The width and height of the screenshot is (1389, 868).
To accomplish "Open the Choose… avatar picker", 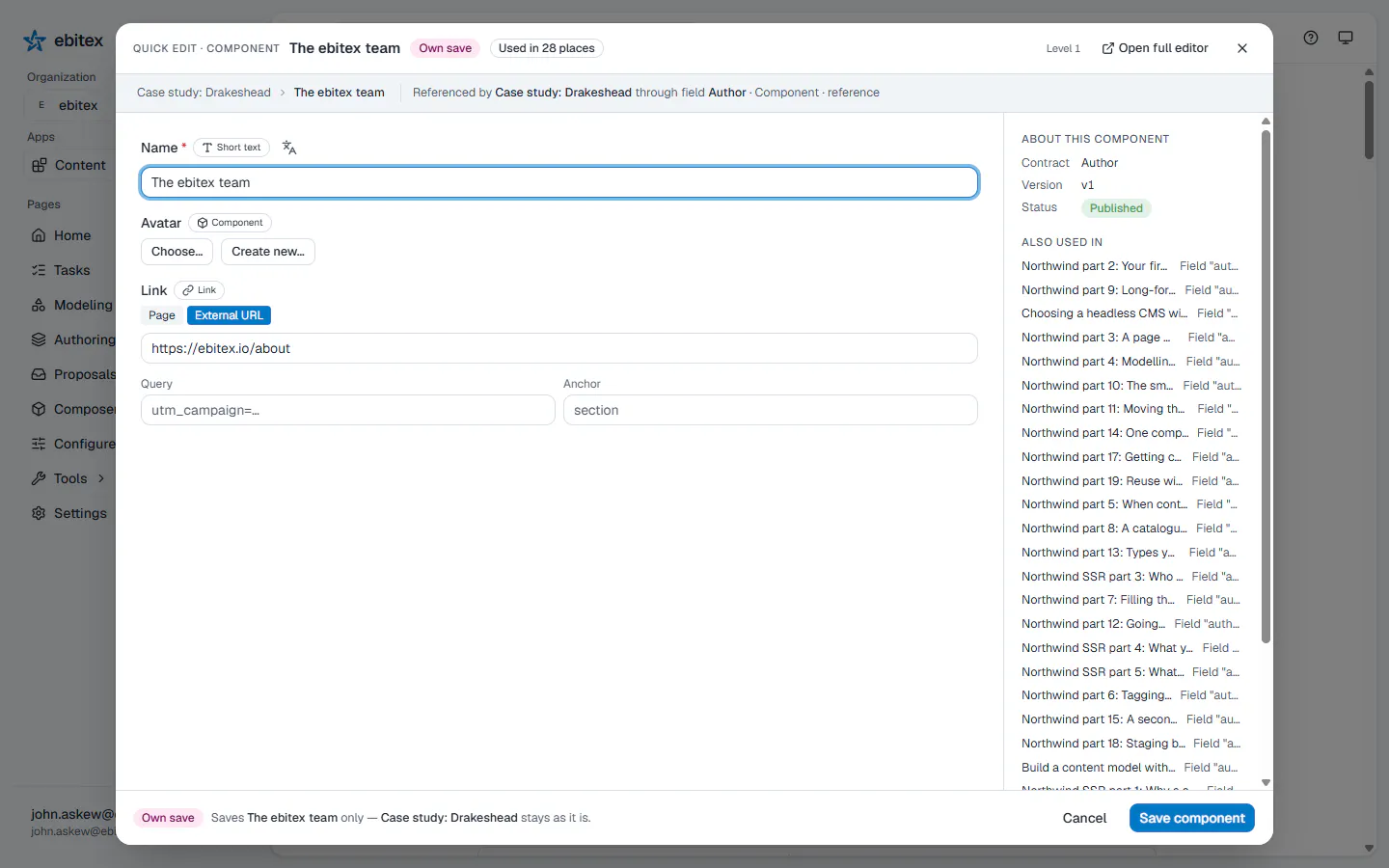I will (x=177, y=252).
